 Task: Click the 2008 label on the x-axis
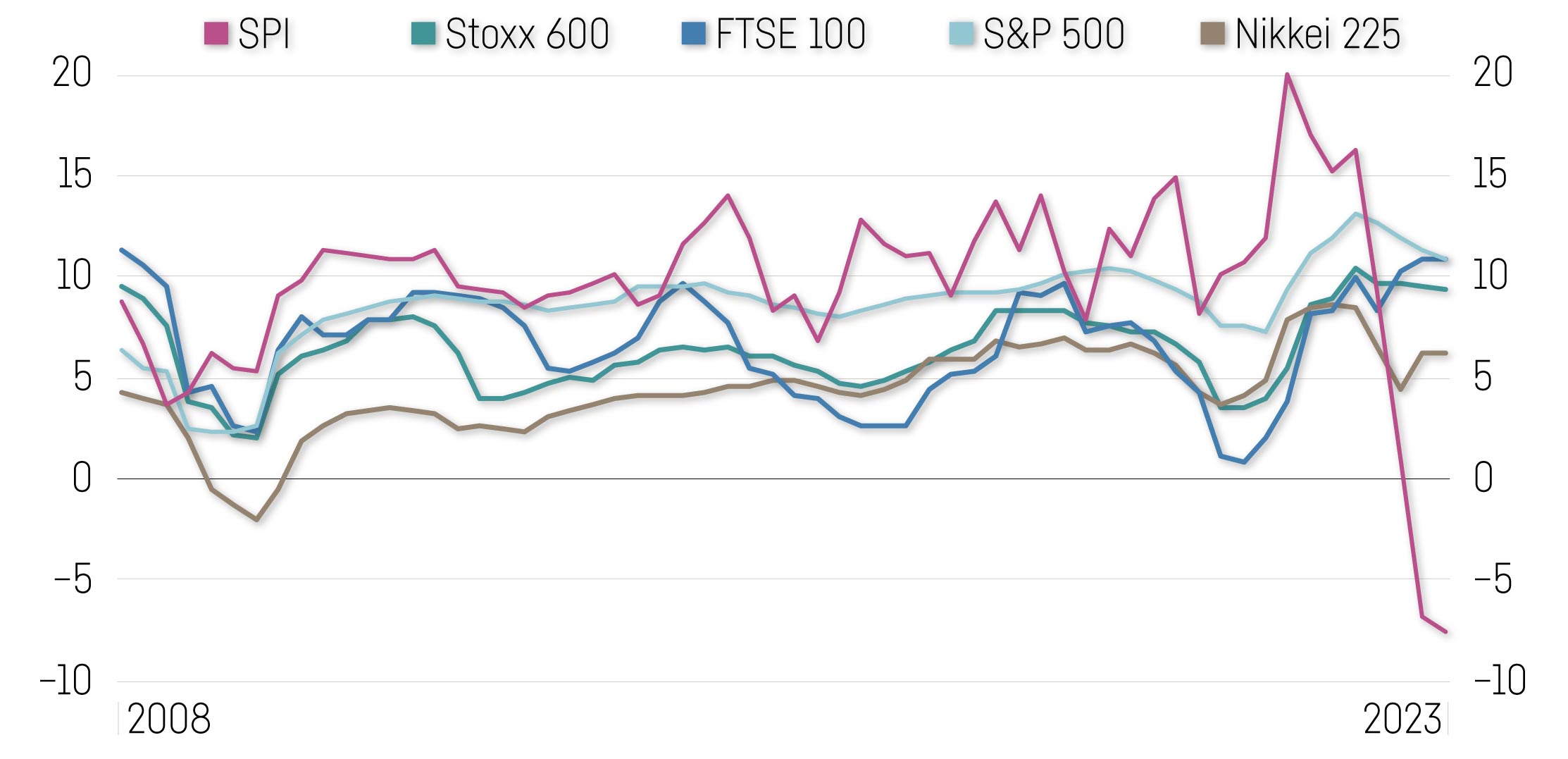pos(169,720)
